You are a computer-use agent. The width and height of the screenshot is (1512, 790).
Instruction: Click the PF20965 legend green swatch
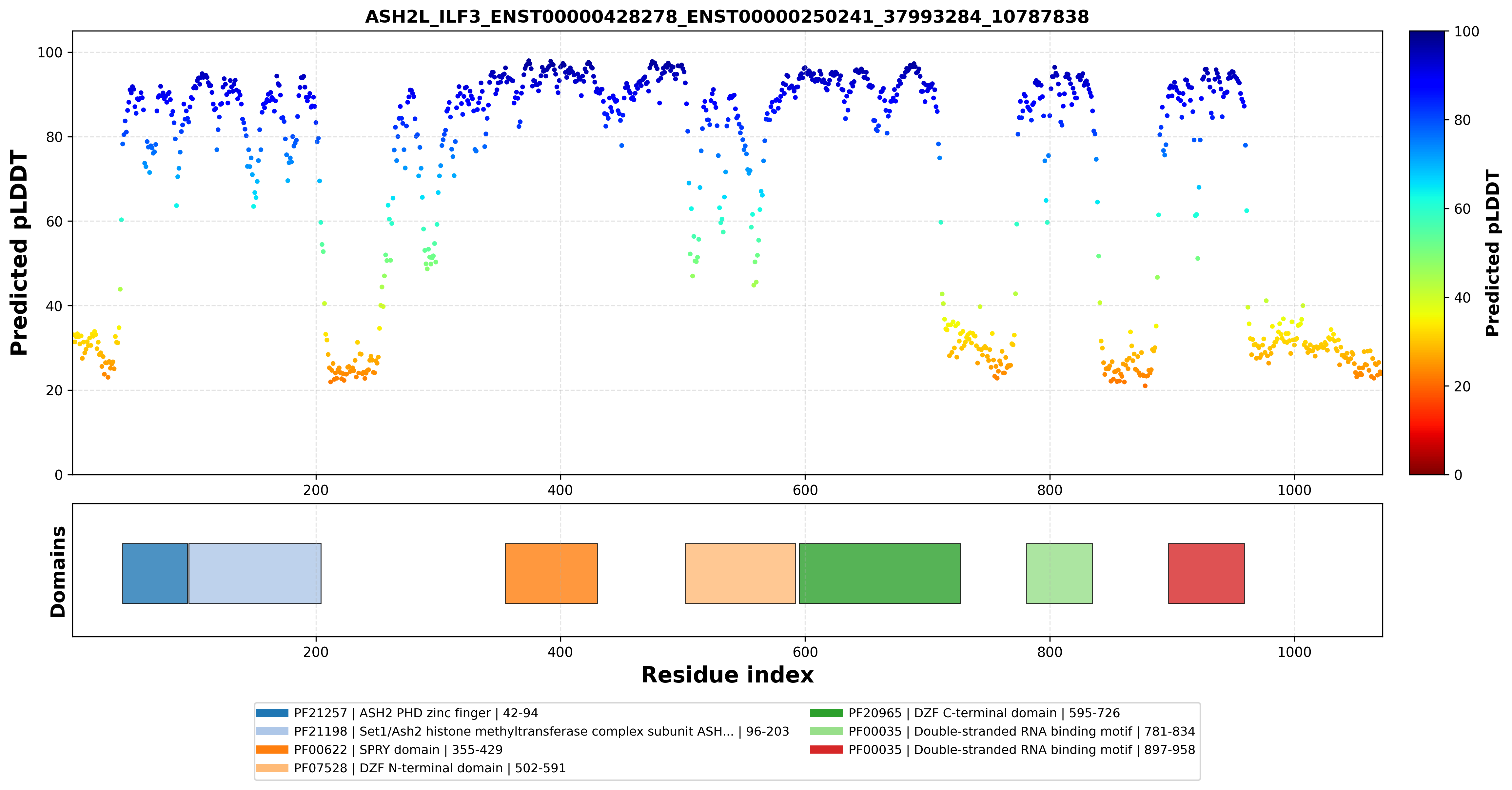tap(826, 713)
